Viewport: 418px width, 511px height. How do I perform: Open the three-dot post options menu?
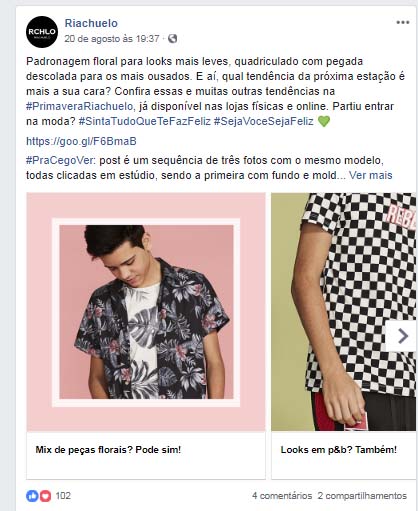click(x=403, y=23)
